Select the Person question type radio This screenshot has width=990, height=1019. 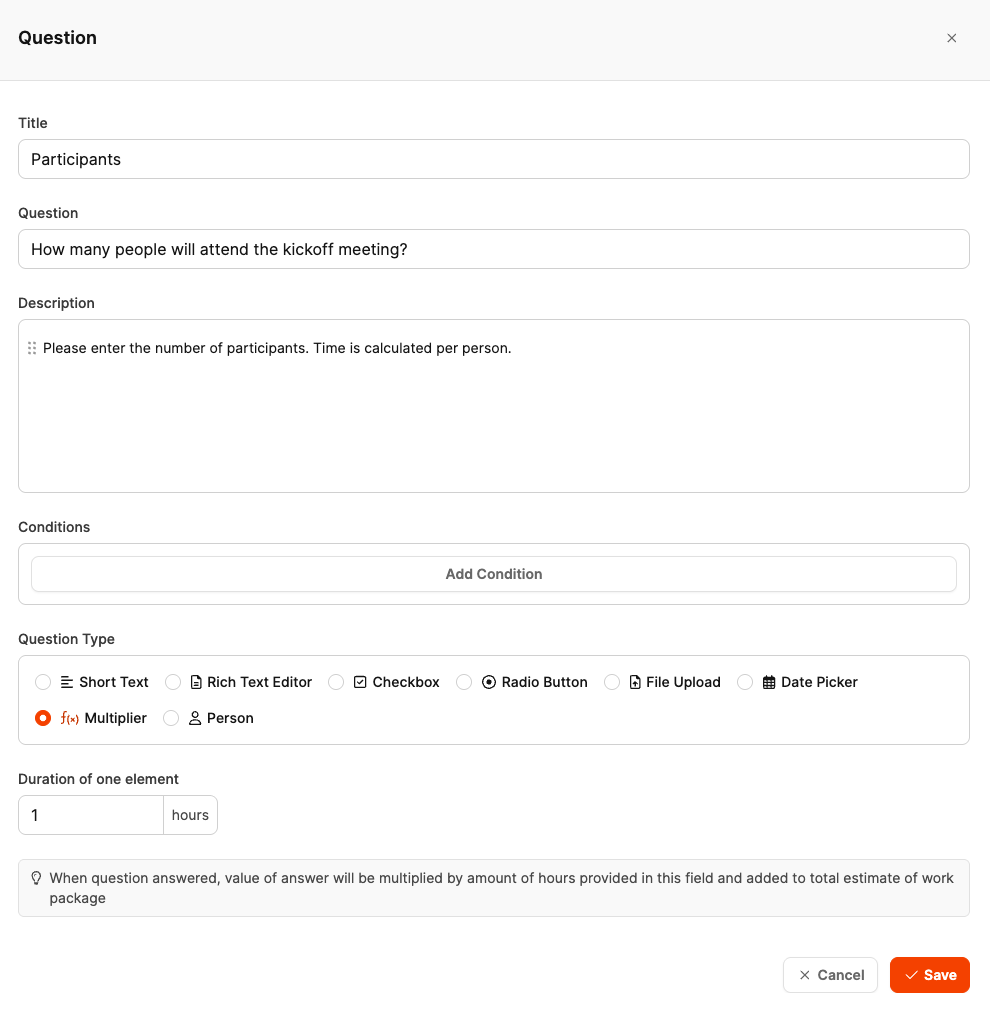point(171,718)
